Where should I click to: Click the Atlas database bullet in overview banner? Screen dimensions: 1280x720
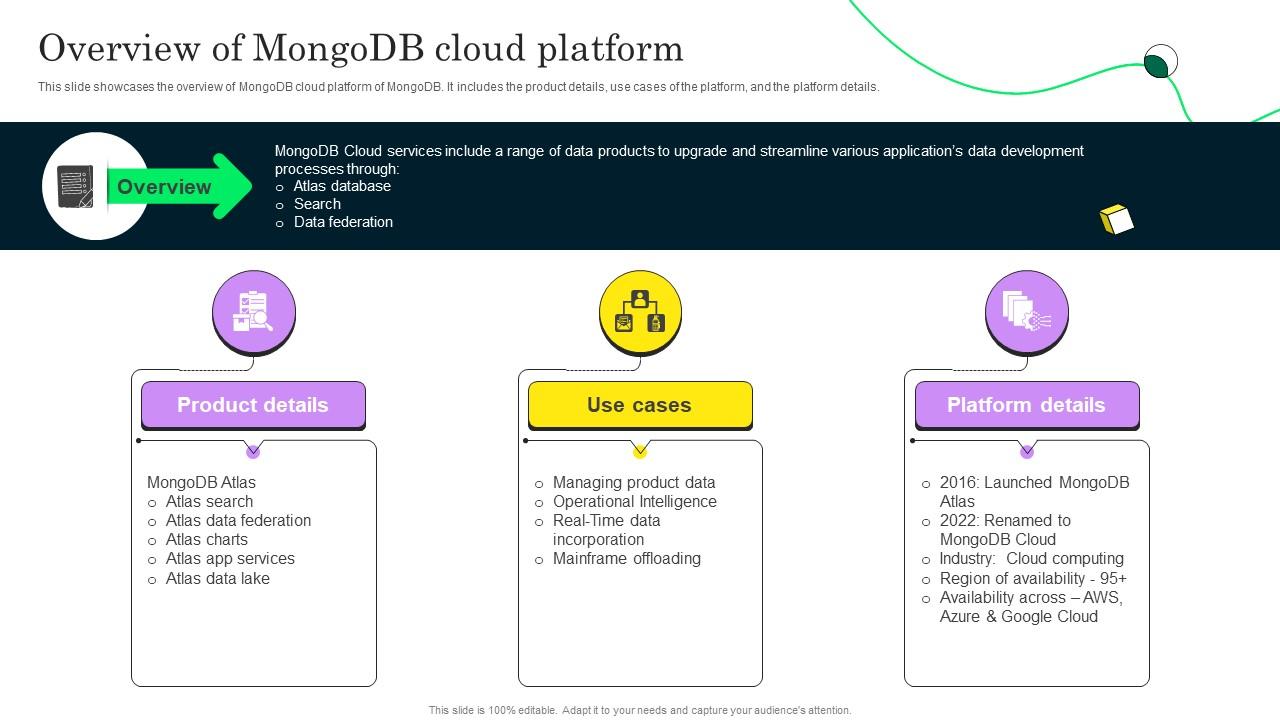(342, 186)
